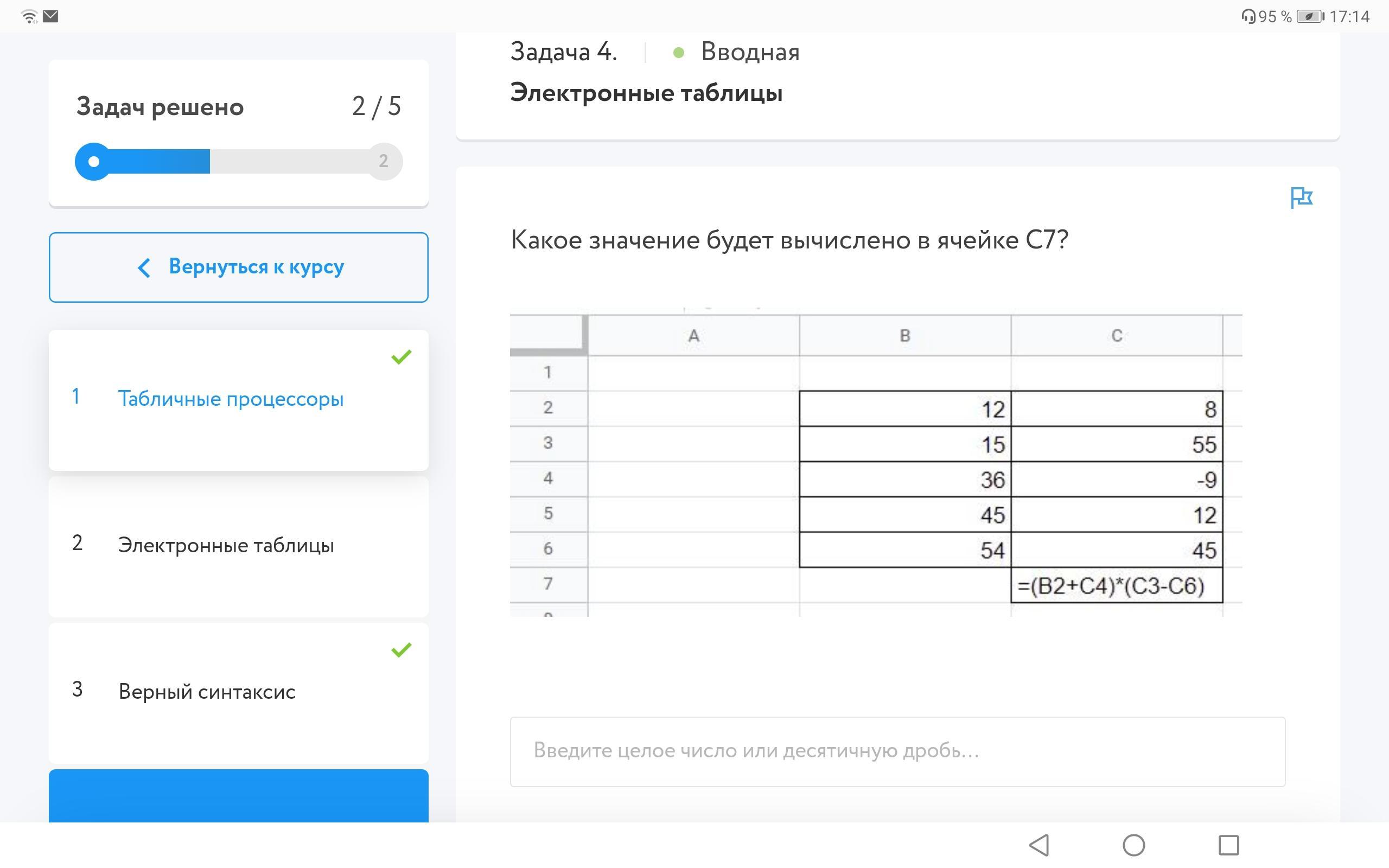Click the Wi-Fi status icon
The height and width of the screenshot is (868, 1389).
pyautogui.click(x=29, y=16)
